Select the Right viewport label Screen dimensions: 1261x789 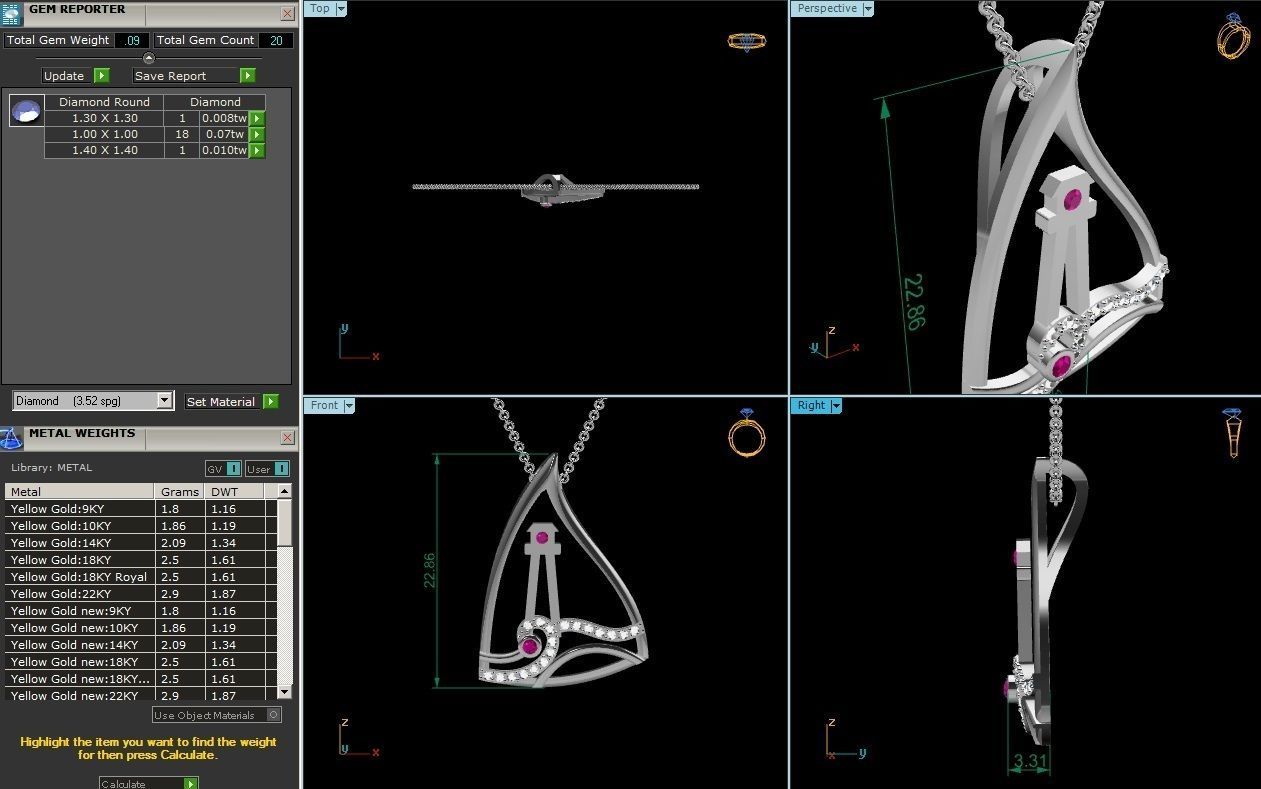coord(811,405)
